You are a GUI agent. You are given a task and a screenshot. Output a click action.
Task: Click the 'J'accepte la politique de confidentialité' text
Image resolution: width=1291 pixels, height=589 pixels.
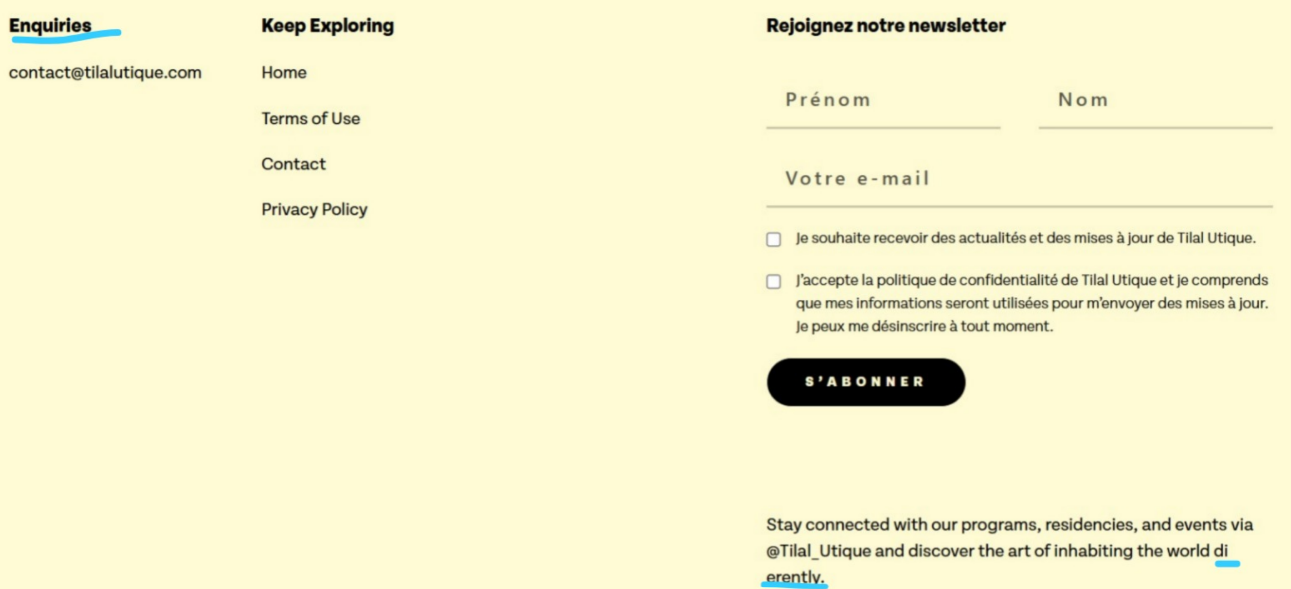tap(1031, 281)
